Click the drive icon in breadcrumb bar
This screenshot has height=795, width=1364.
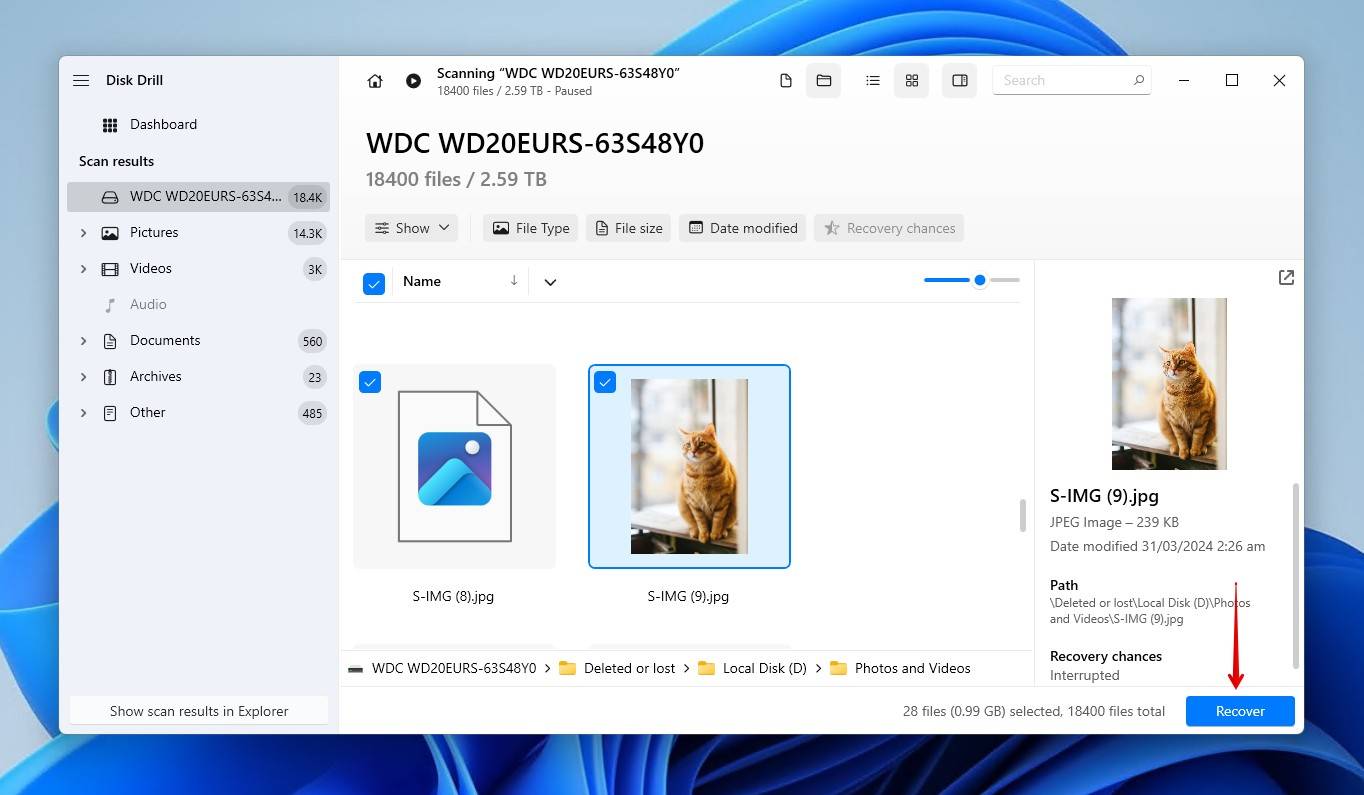click(x=355, y=669)
